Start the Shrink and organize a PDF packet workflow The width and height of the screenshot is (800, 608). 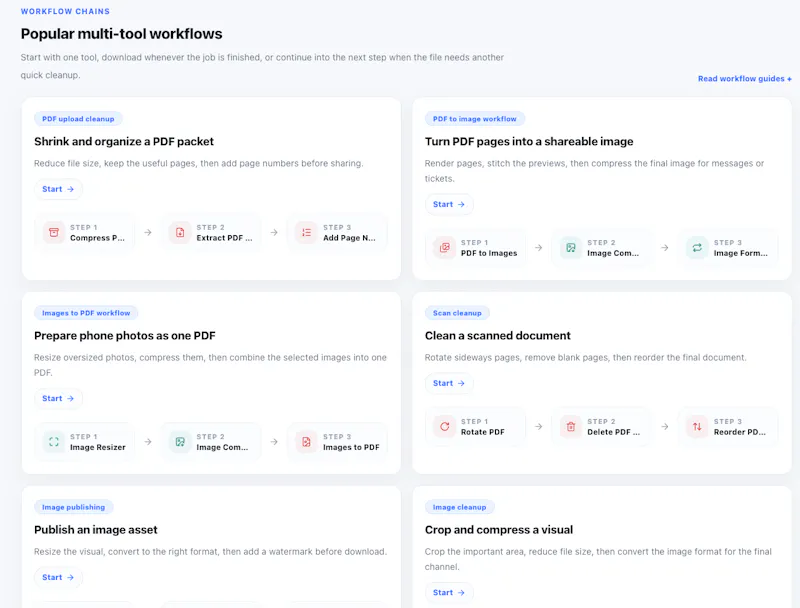click(58, 189)
